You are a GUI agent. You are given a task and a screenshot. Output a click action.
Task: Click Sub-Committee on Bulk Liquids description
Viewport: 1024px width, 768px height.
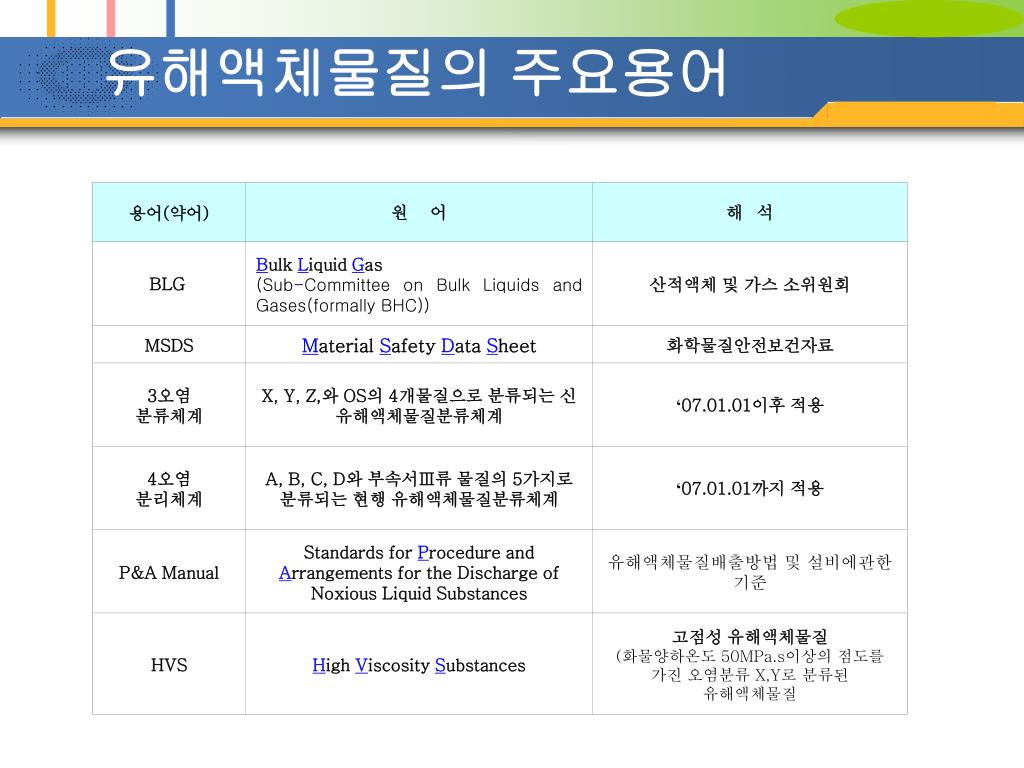pyautogui.click(x=419, y=295)
